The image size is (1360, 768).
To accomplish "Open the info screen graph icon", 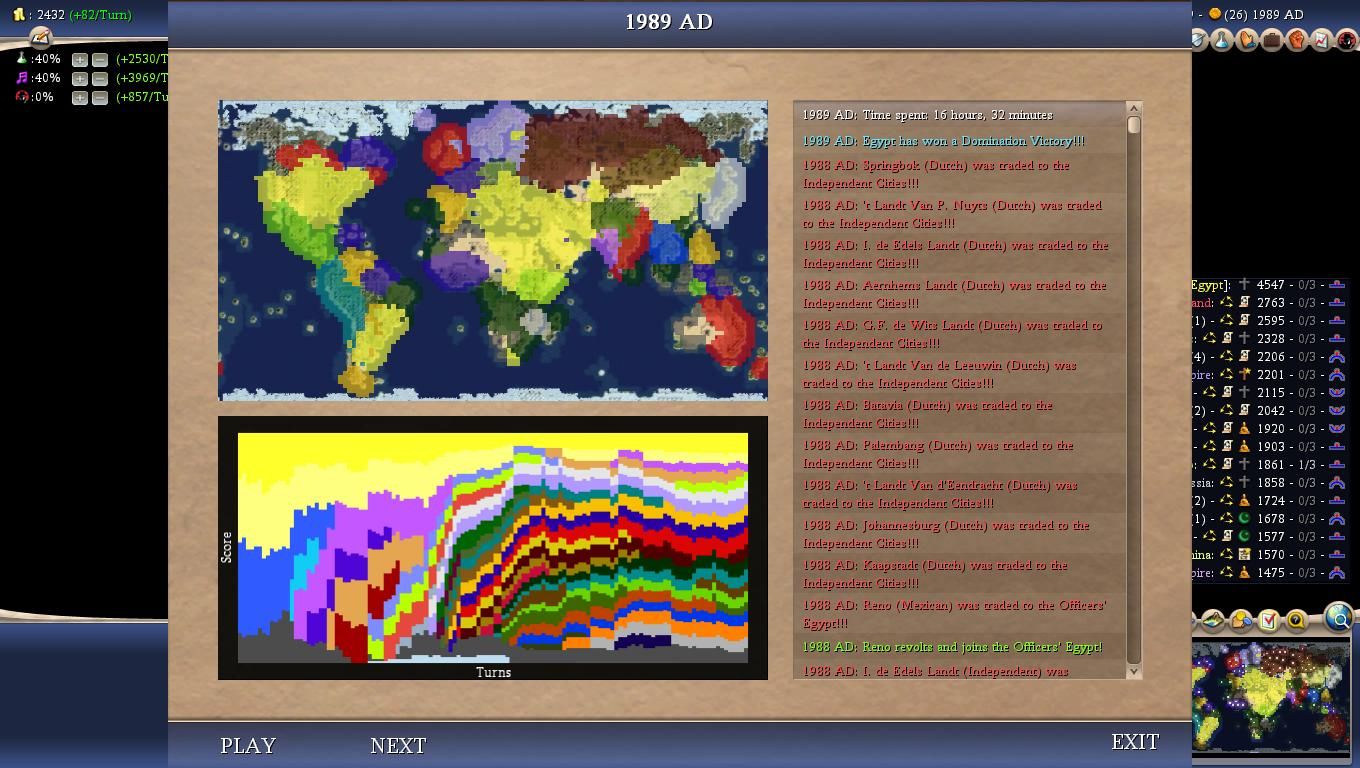I will [x=1322, y=40].
